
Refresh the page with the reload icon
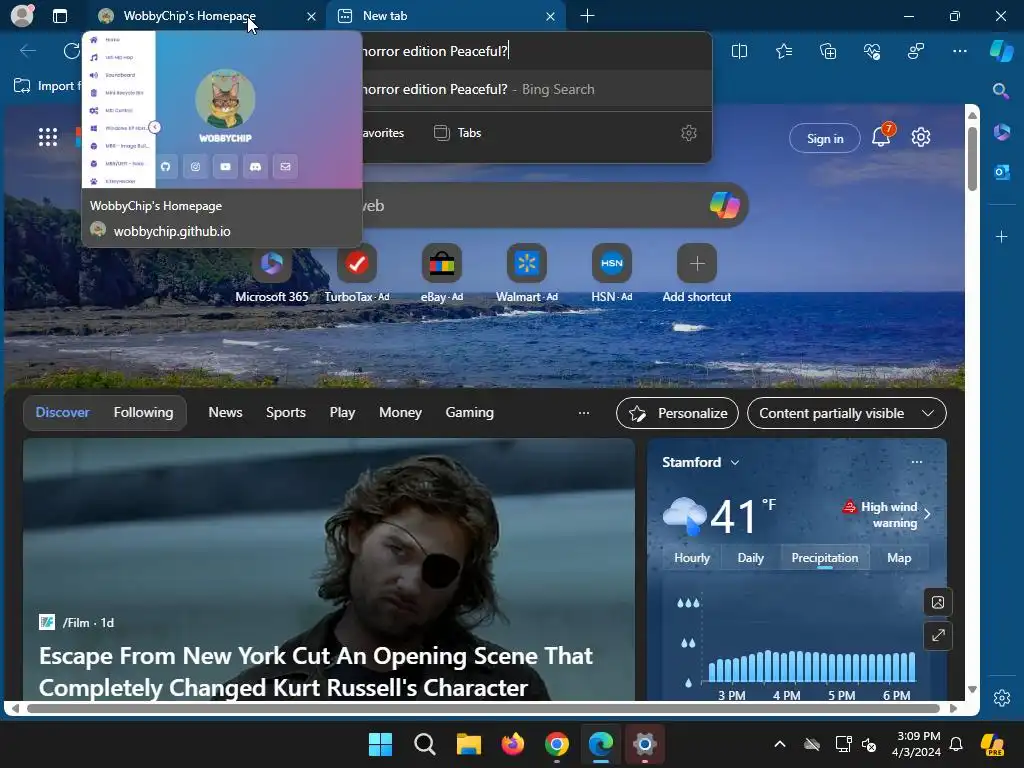pos(72,51)
